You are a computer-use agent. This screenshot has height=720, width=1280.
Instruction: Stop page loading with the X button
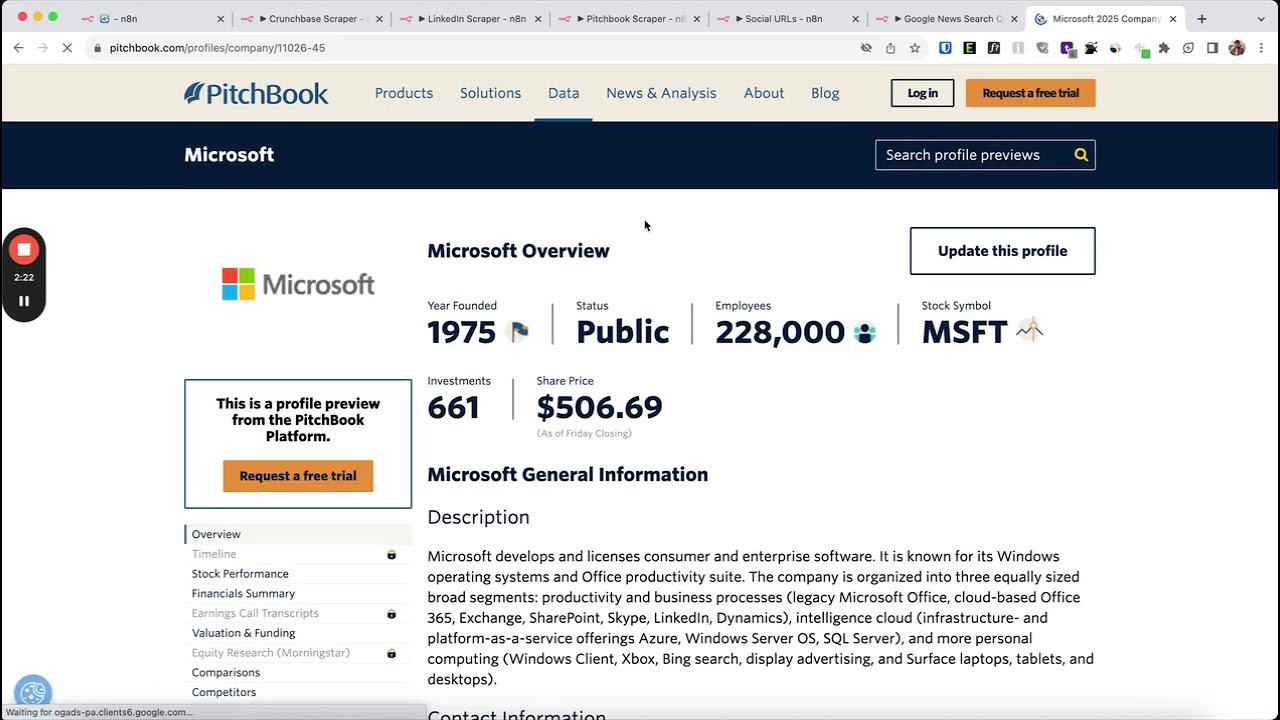(x=67, y=48)
